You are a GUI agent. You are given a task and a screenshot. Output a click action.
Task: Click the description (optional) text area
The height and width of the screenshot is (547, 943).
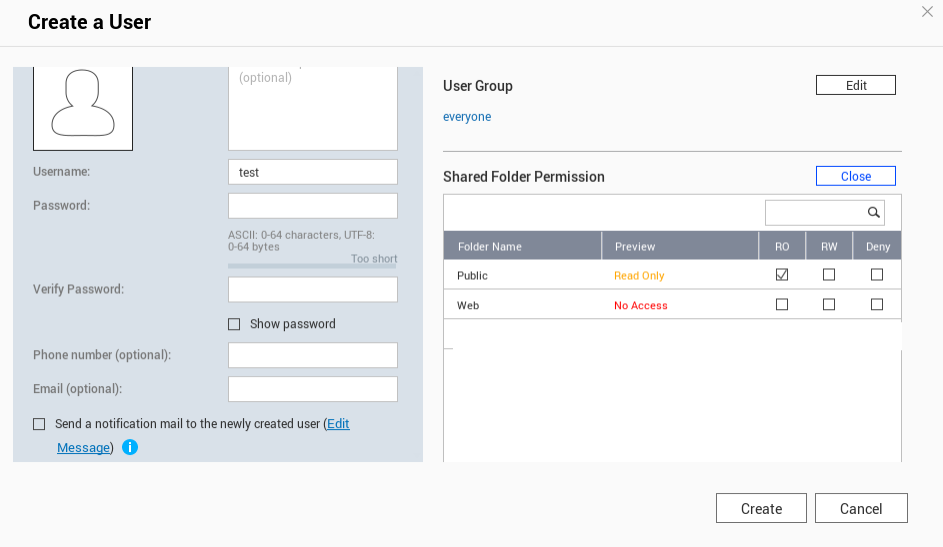pos(313,108)
